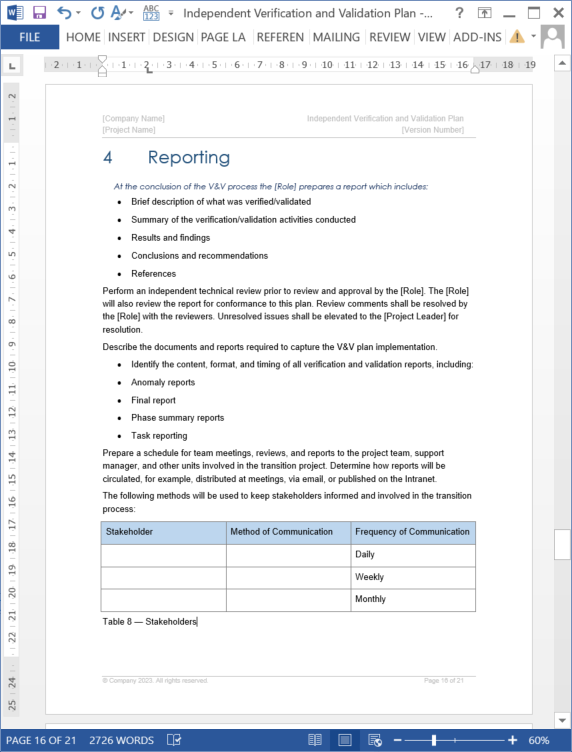Run the spelling and grammar check icon
The height and width of the screenshot is (752, 572).
(151, 13)
